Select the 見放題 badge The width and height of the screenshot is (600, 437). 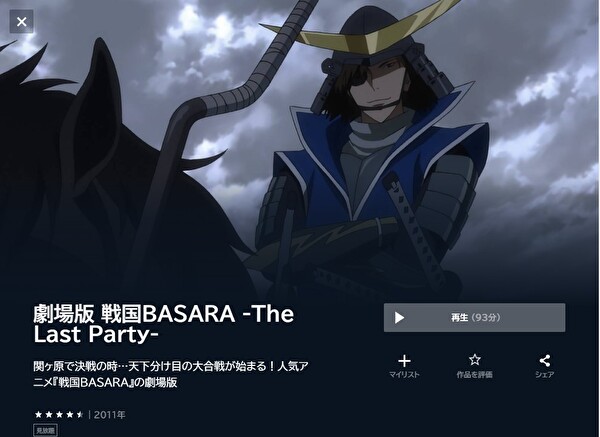click(x=46, y=430)
